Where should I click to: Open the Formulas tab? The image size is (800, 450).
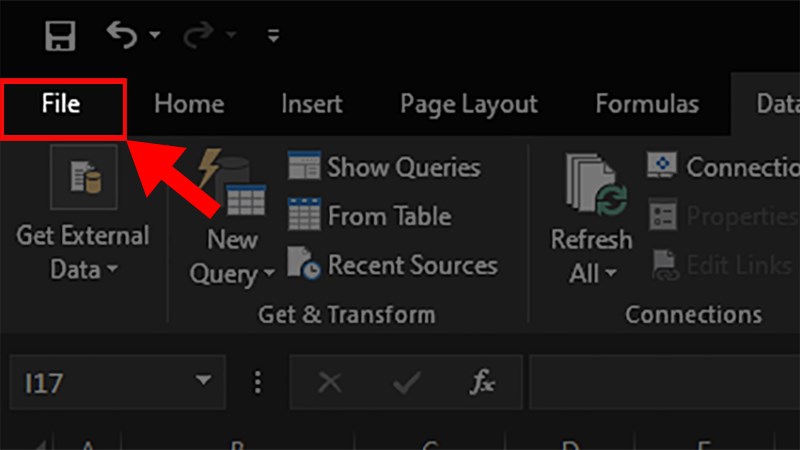pos(647,104)
